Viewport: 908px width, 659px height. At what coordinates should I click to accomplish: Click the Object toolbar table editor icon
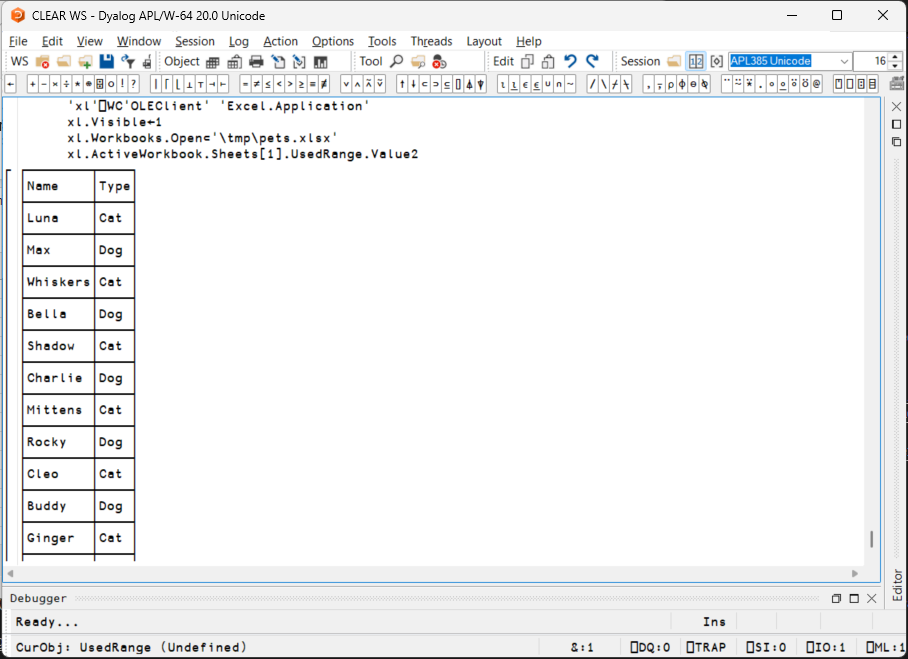[213, 61]
